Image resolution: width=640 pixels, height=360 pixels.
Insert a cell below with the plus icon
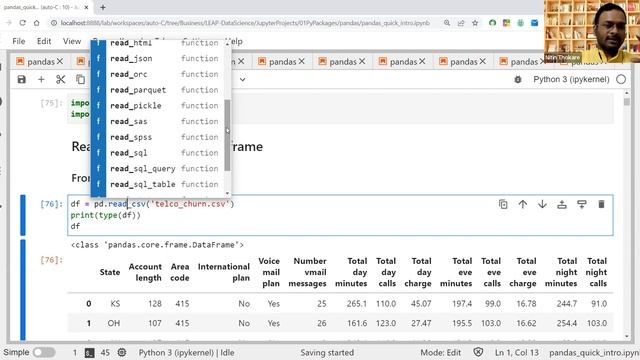(41, 80)
